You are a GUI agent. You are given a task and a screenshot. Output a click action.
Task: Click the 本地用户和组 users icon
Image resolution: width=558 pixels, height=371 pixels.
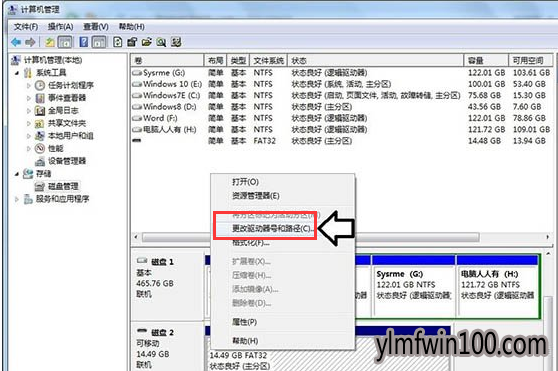tap(40, 136)
